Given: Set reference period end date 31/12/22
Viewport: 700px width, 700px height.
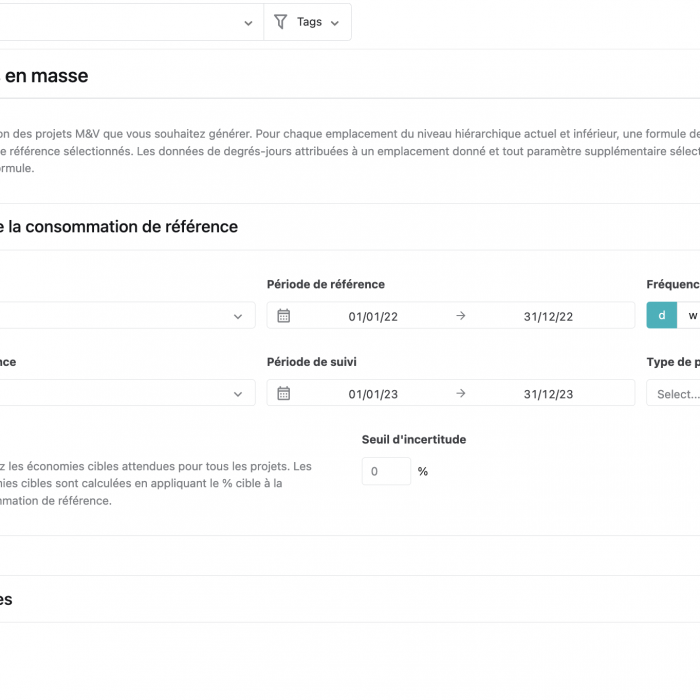Looking at the screenshot, I should (548, 317).
